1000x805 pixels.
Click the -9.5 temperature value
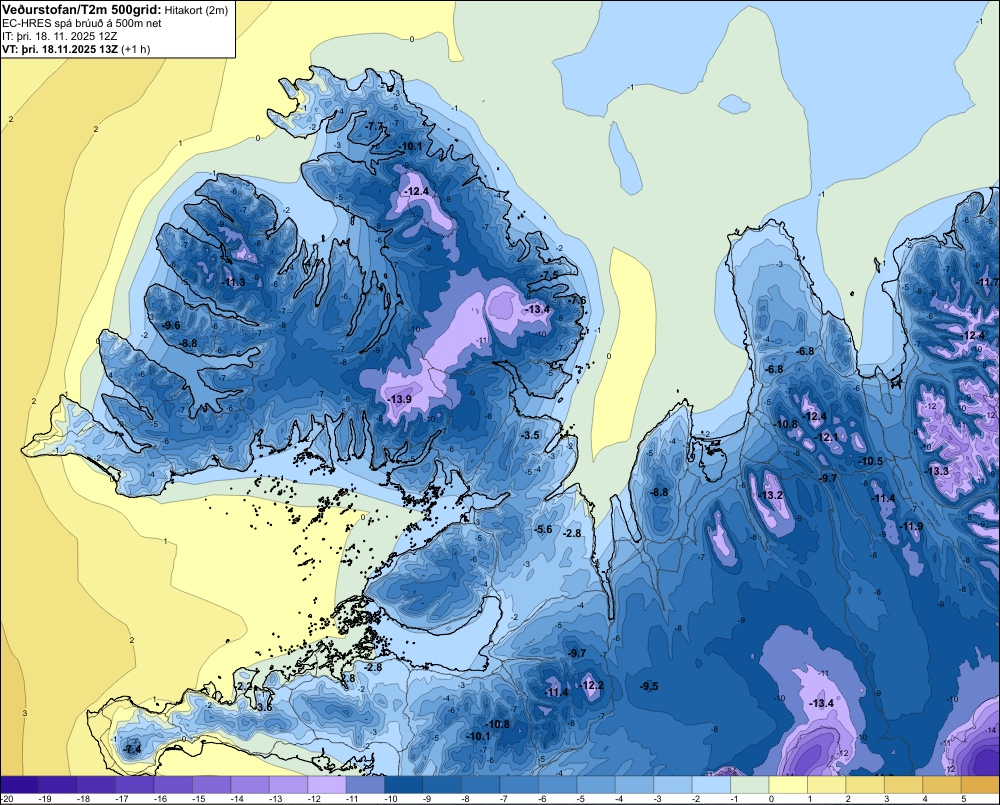[x=649, y=686]
